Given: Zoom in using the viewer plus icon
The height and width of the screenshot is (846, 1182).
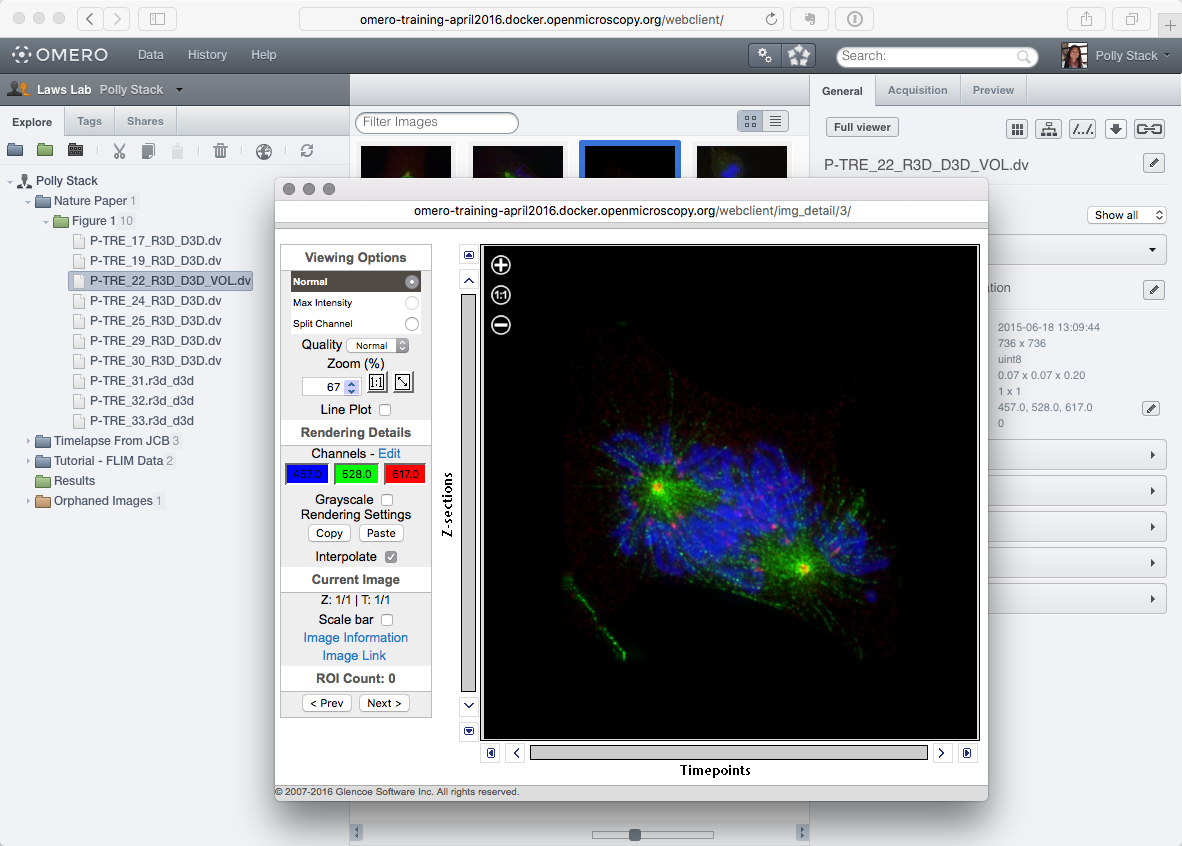Looking at the screenshot, I should [x=500, y=265].
